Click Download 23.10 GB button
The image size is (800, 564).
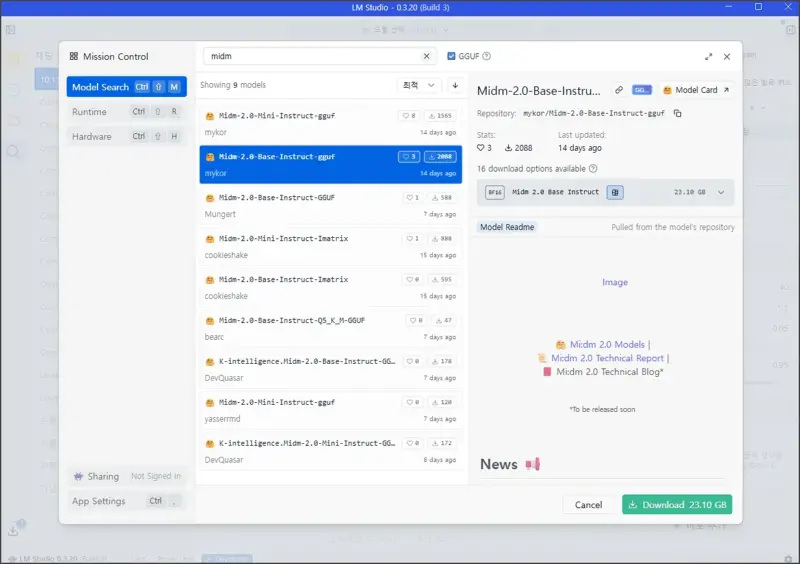[677, 504]
